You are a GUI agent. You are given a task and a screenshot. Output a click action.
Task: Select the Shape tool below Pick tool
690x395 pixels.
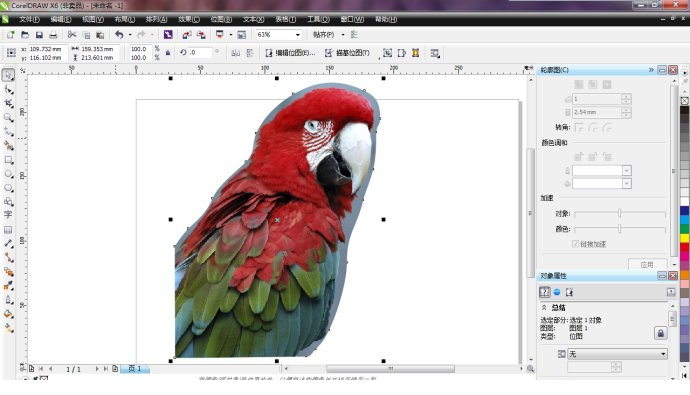(x=8, y=89)
